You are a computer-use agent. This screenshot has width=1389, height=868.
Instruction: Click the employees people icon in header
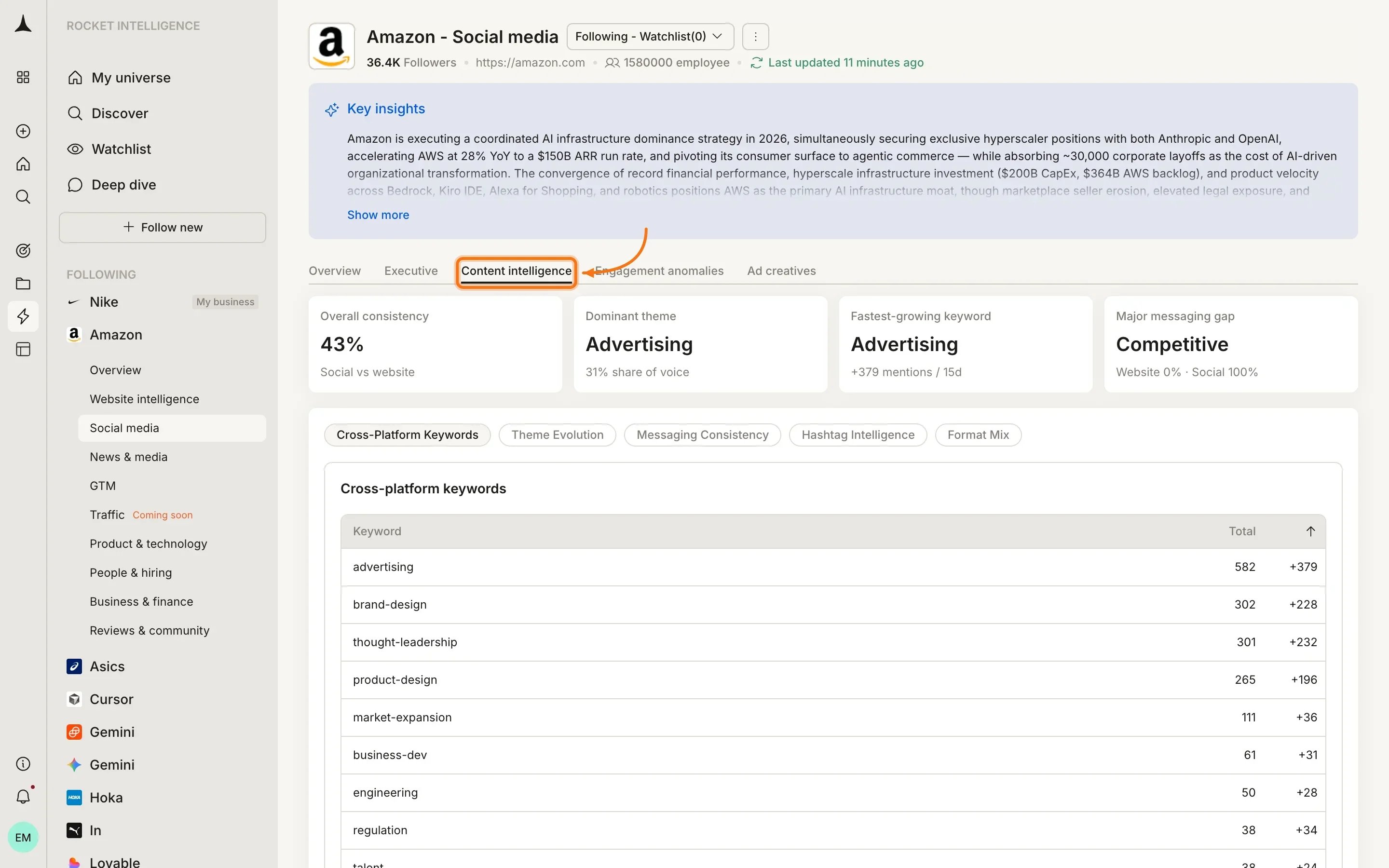[x=613, y=63]
